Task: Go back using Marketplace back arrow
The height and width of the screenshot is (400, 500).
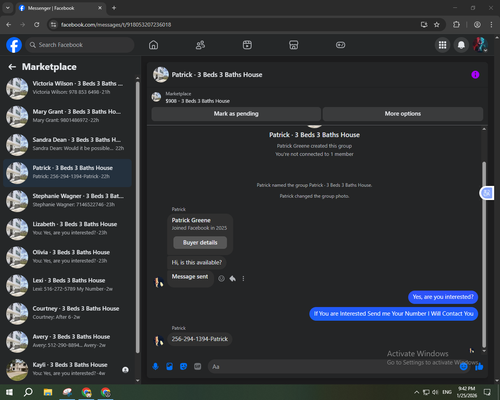Action: (x=12, y=67)
